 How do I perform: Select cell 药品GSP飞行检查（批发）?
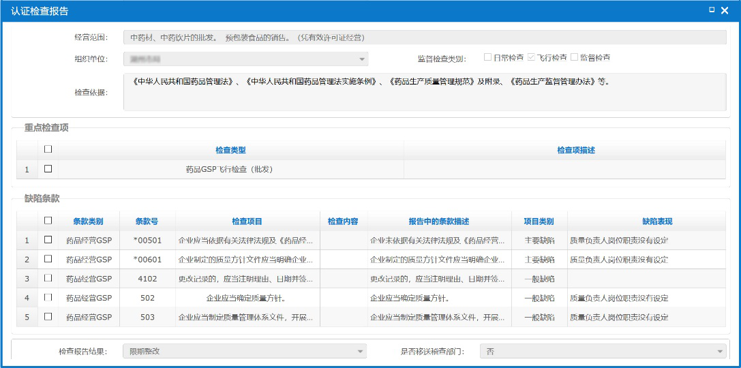pyautogui.click(x=231, y=170)
